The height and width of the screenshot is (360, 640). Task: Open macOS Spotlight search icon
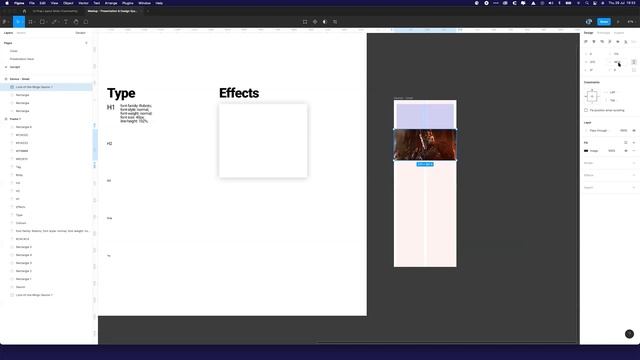[x=587, y=3]
